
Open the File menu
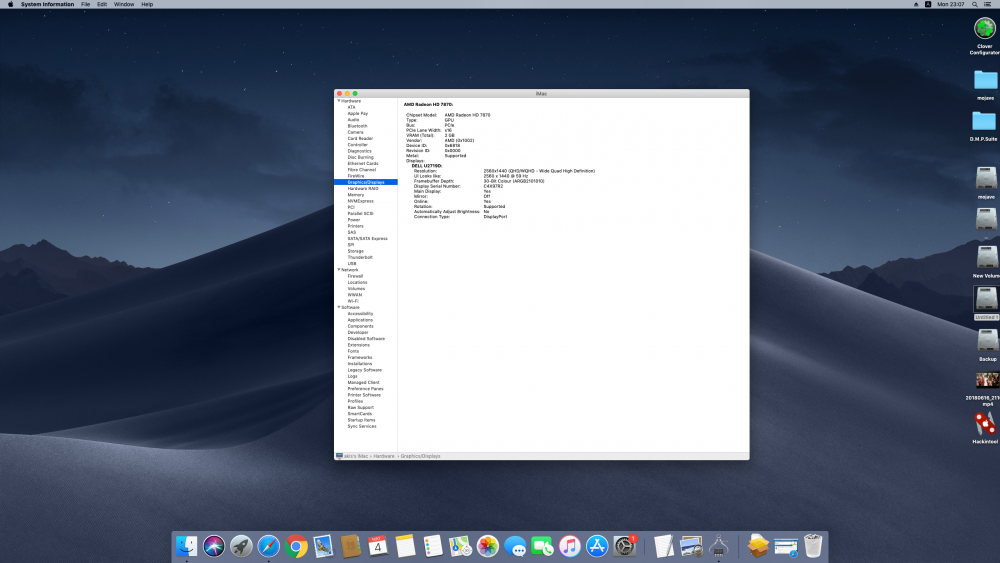(85, 4)
